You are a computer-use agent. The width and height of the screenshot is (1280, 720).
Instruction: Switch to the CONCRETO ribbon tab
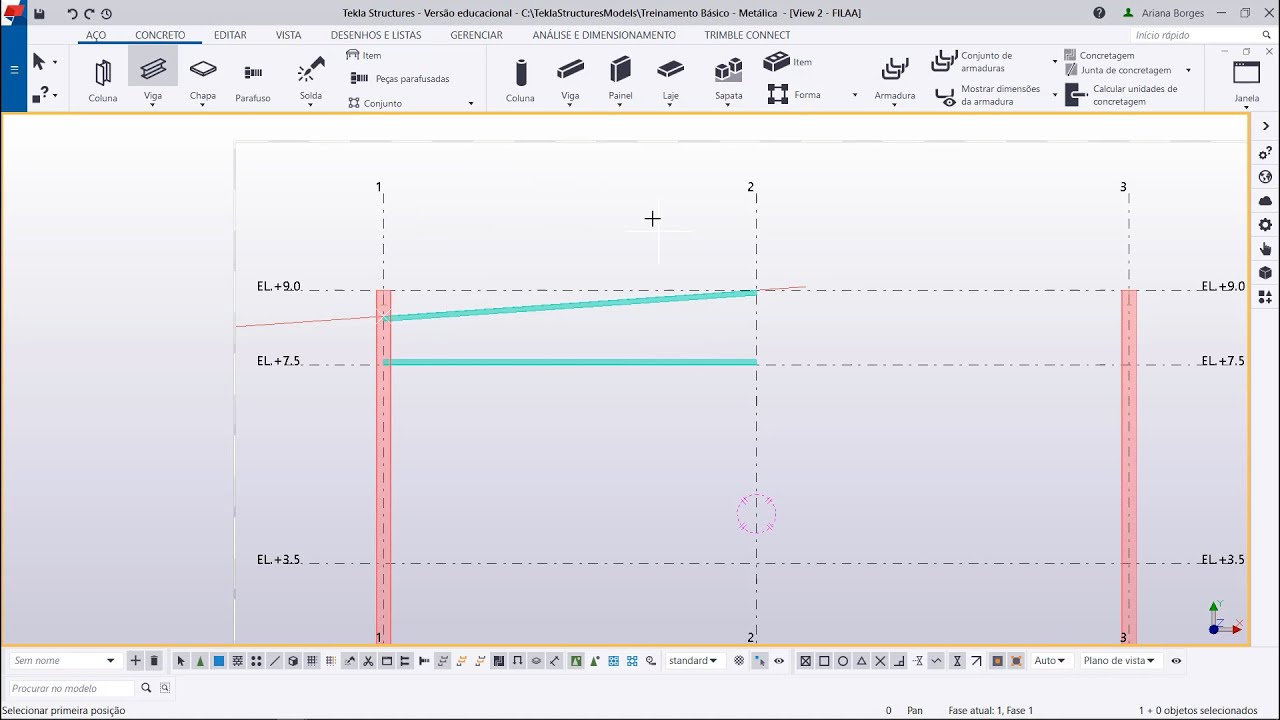(160, 35)
